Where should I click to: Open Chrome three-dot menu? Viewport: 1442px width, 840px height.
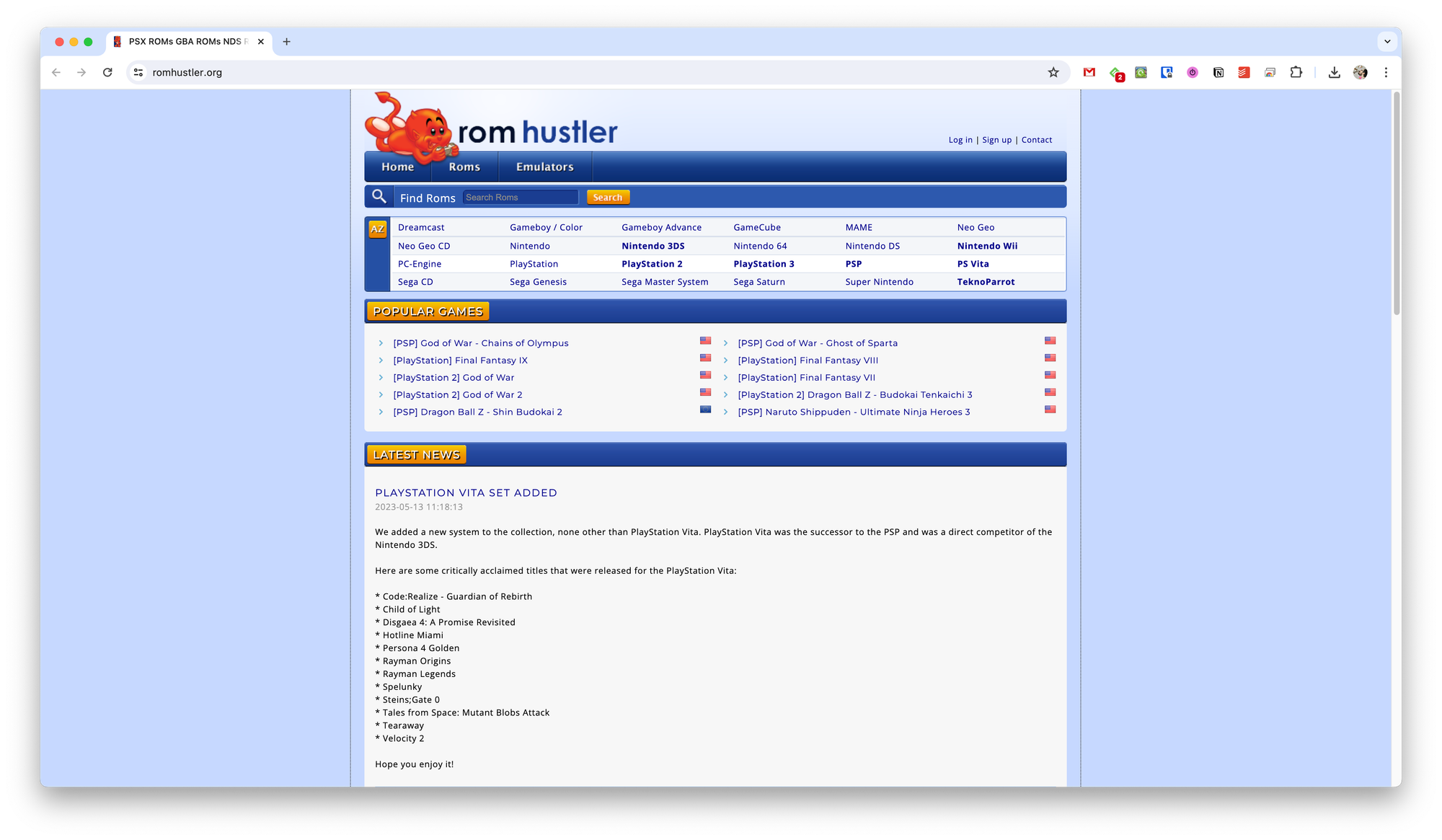click(x=1386, y=72)
